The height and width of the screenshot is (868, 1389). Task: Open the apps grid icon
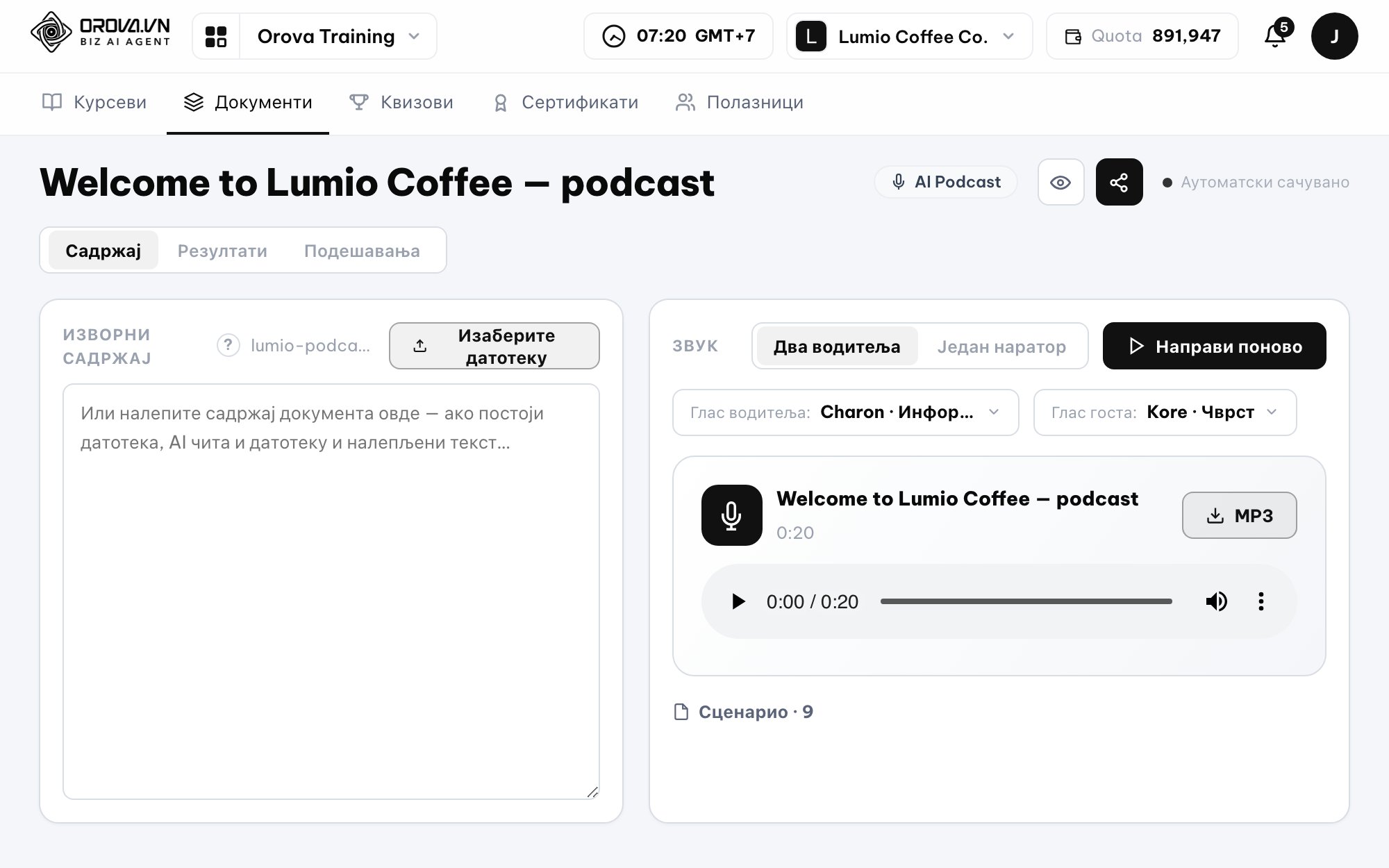216,36
